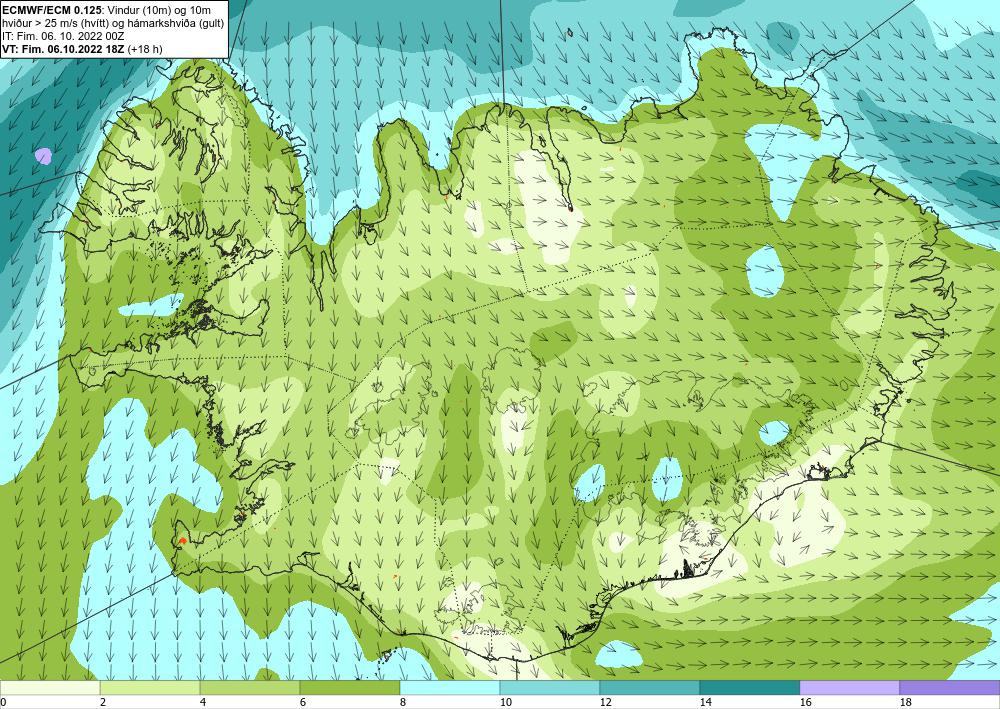Click the medium teal 12–14 m/s legend swatch

click(650, 687)
